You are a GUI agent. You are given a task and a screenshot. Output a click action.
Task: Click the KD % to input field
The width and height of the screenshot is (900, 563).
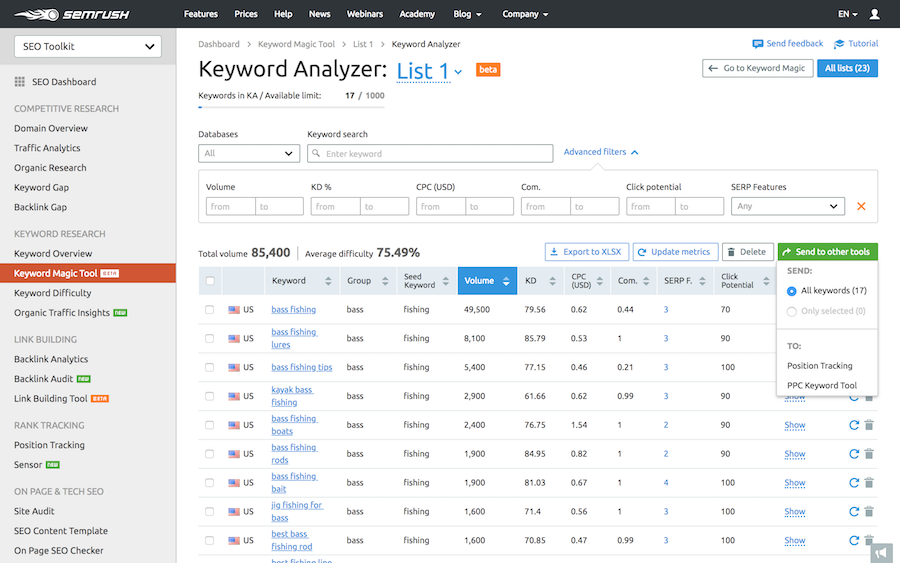[x=384, y=206]
